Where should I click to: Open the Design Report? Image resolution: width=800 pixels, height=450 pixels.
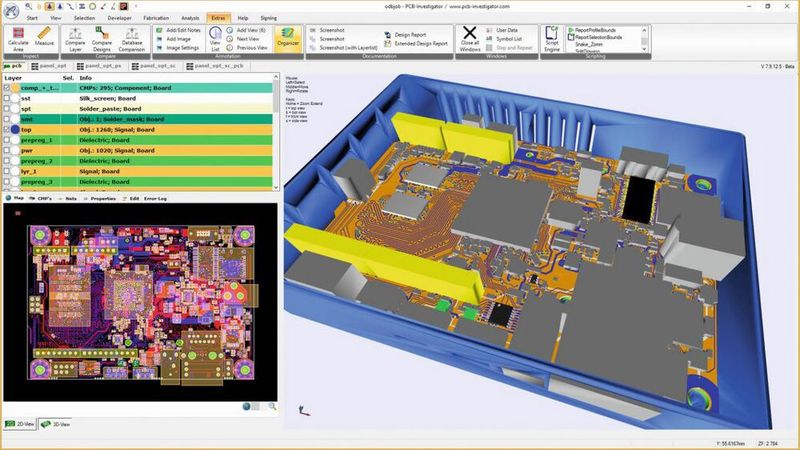(405, 35)
